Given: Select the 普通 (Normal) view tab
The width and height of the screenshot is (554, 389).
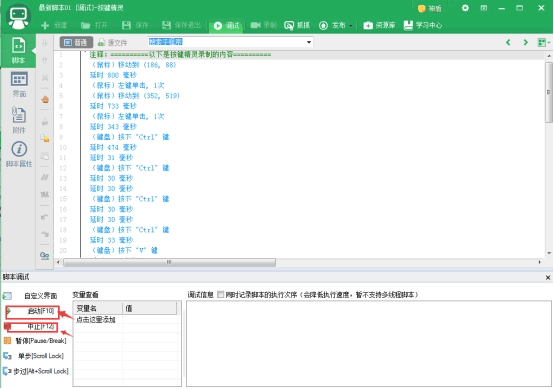Looking at the screenshot, I should pyautogui.click(x=76, y=42).
